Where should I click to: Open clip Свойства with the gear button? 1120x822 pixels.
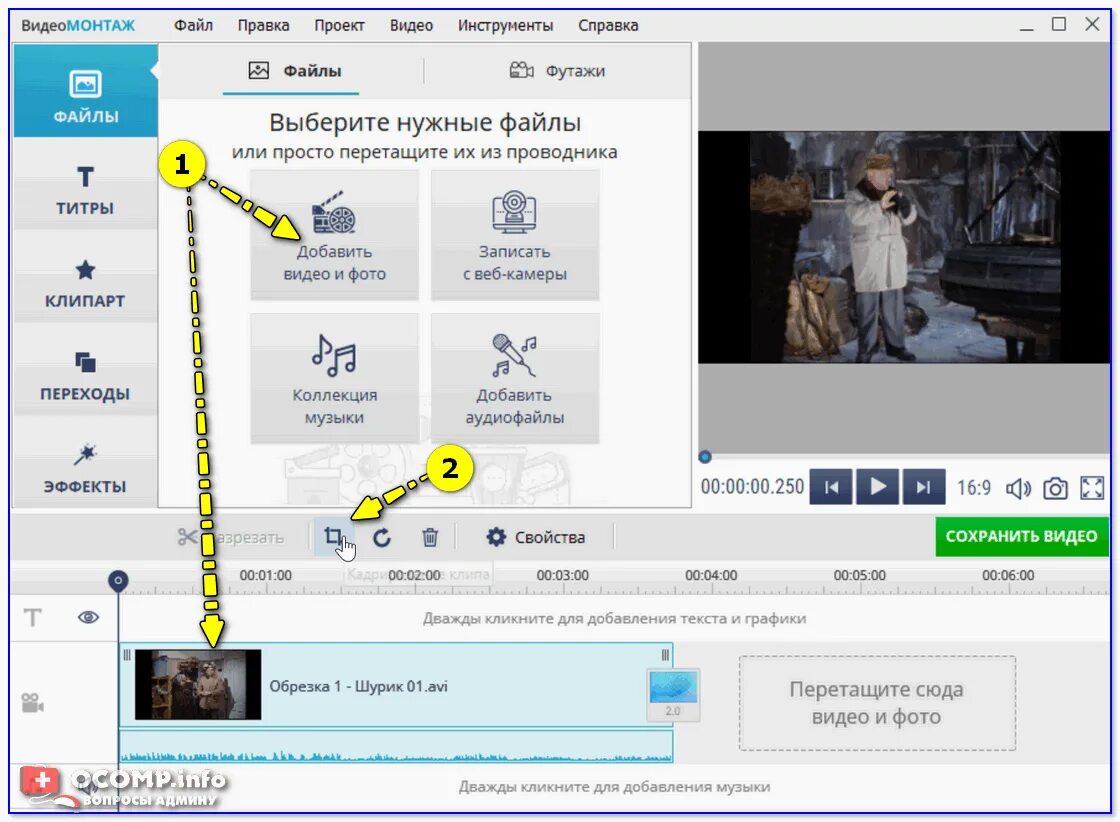(536, 537)
